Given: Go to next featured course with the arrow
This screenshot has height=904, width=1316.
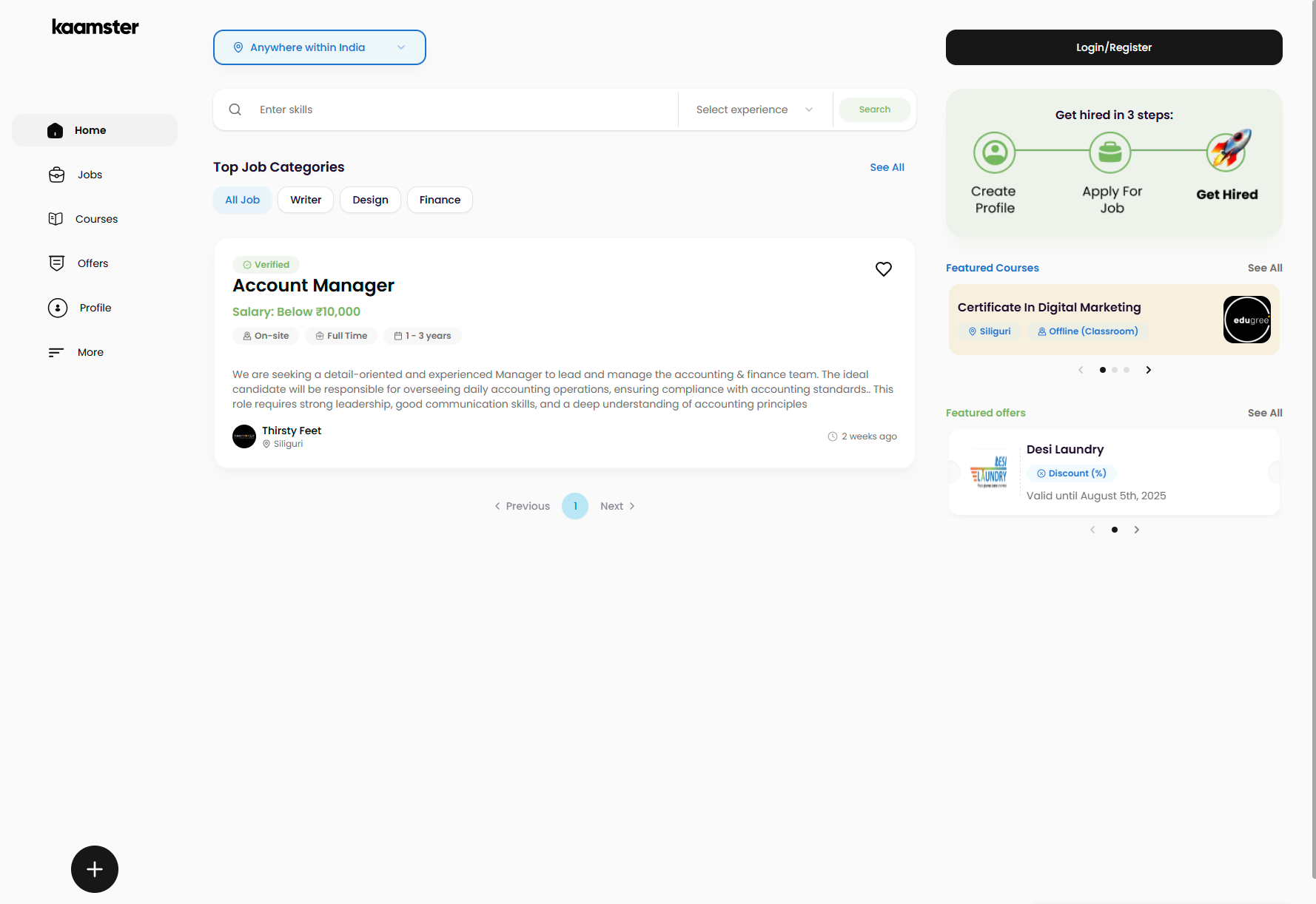Looking at the screenshot, I should 1149,370.
